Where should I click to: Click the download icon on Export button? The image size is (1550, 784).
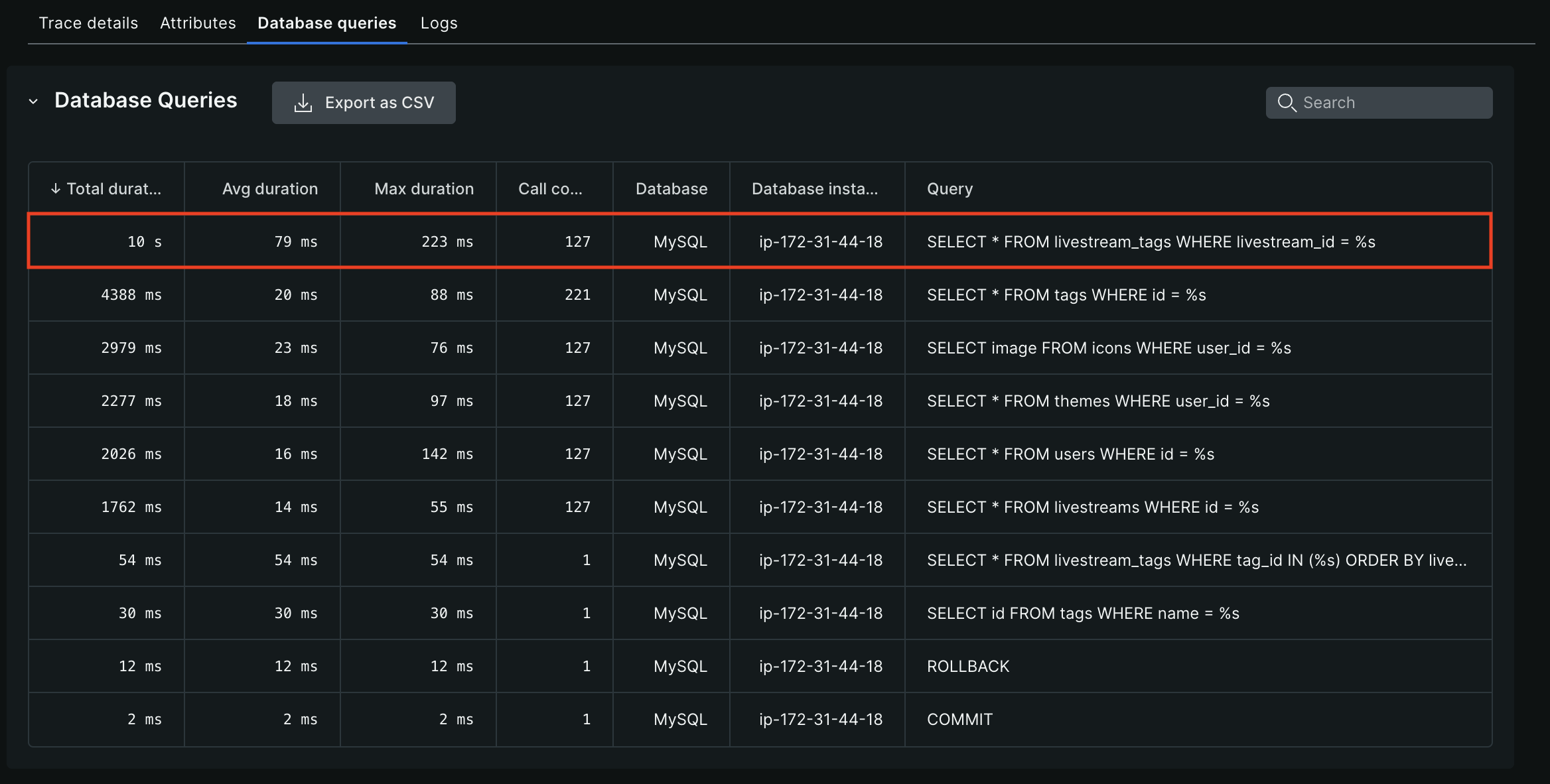pyautogui.click(x=303, y=103)
